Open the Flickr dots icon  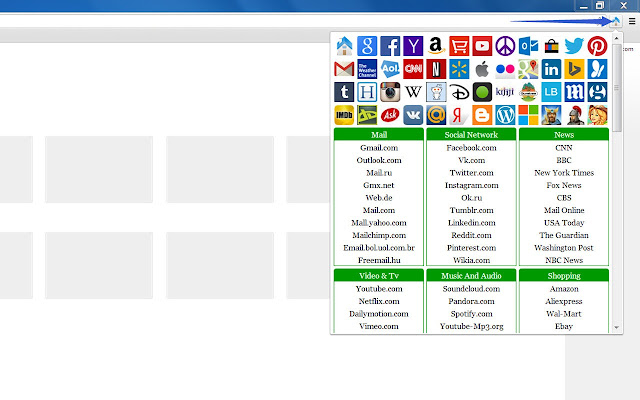[x=505, y=69]
